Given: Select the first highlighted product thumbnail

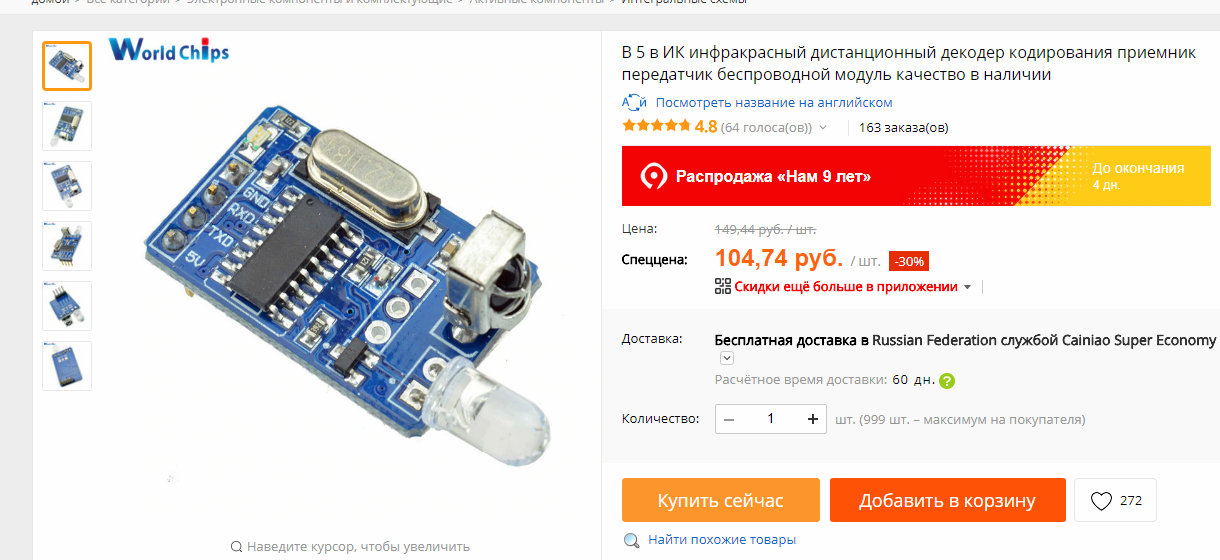Looking at the screenshot, I should [67, 66].
